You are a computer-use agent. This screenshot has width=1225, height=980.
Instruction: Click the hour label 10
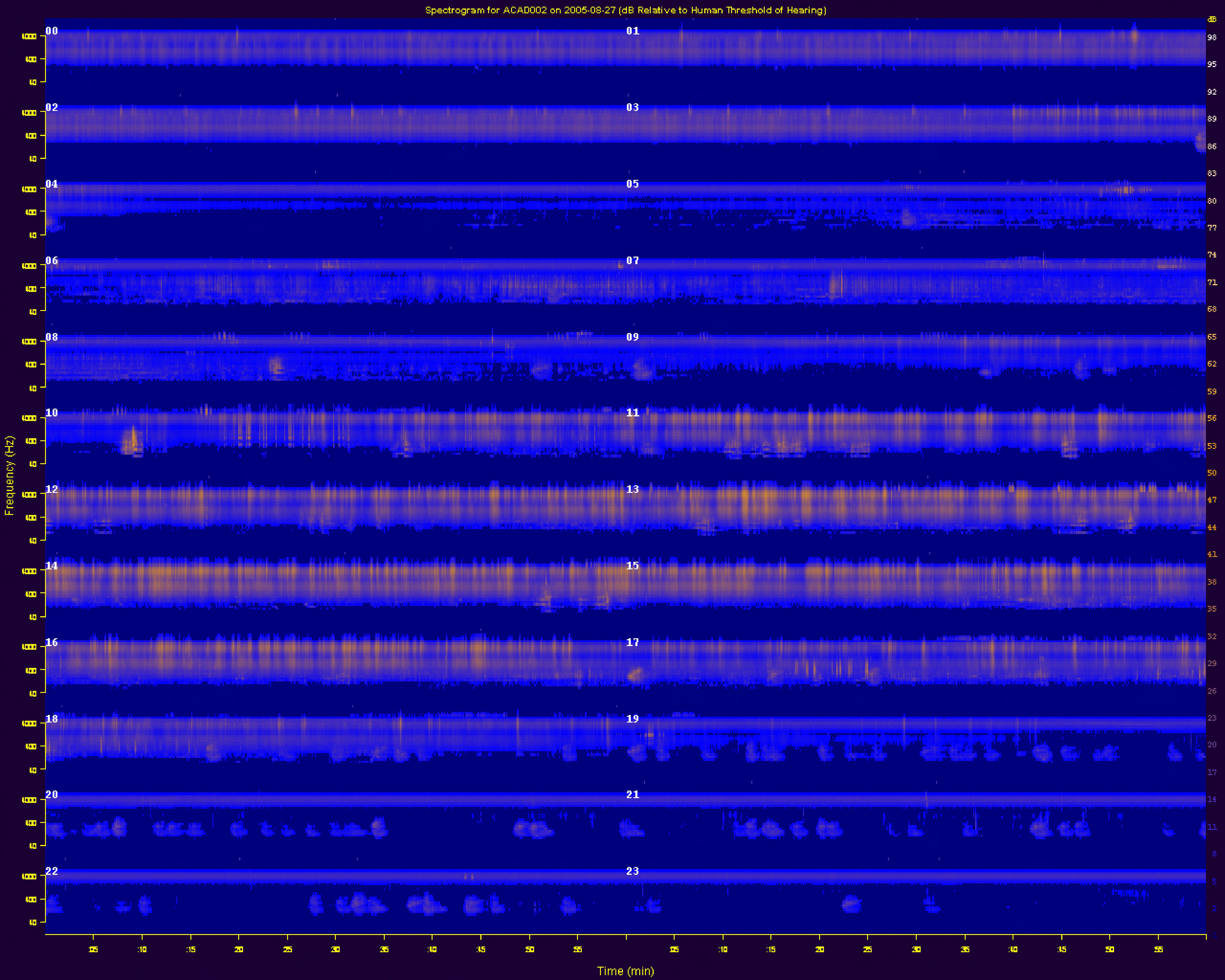tap(52, 412)
